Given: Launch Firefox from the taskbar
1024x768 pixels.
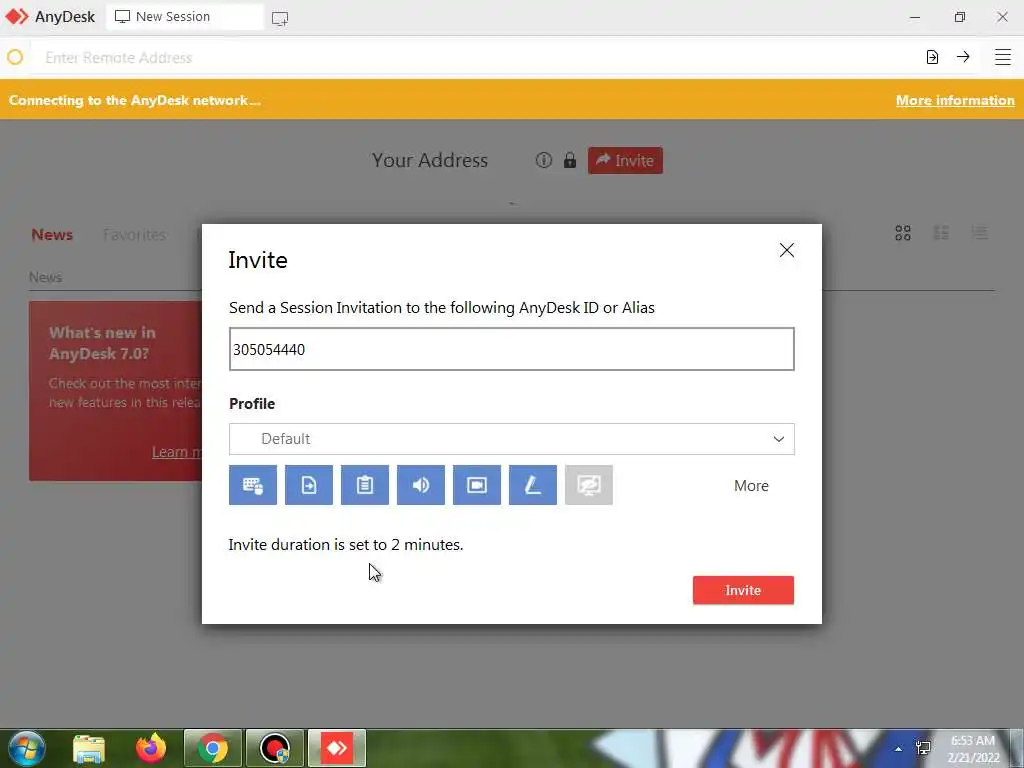Looking at the screenshot, I should coord(151,748).
